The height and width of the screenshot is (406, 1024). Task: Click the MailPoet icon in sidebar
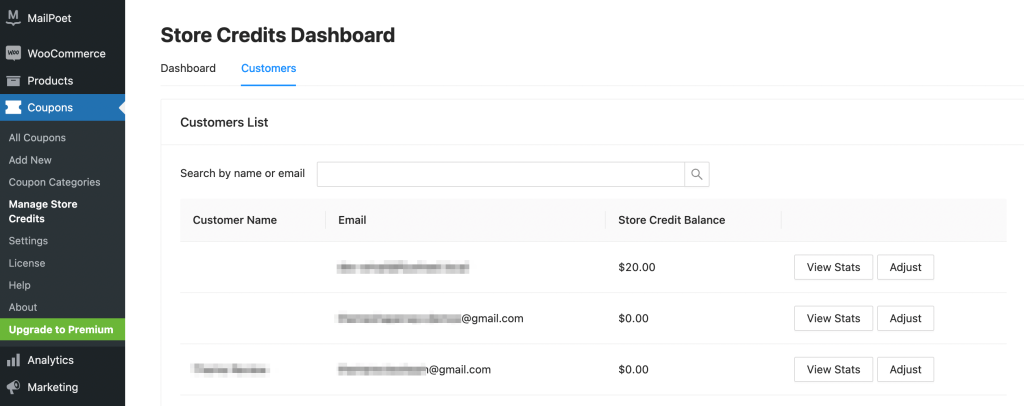pos(13,18)
